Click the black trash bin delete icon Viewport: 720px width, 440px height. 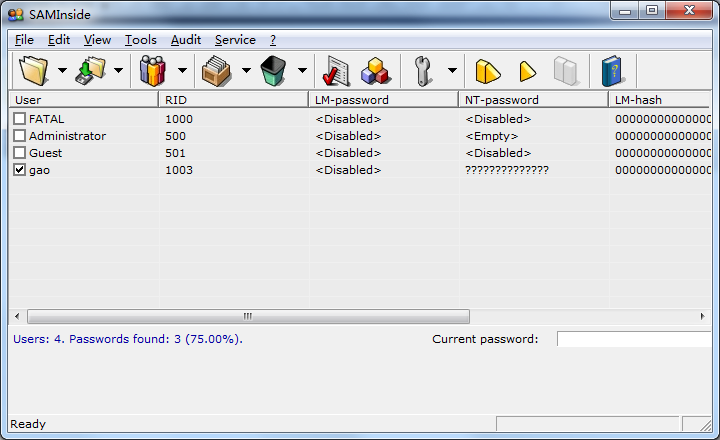pos(273,70)
